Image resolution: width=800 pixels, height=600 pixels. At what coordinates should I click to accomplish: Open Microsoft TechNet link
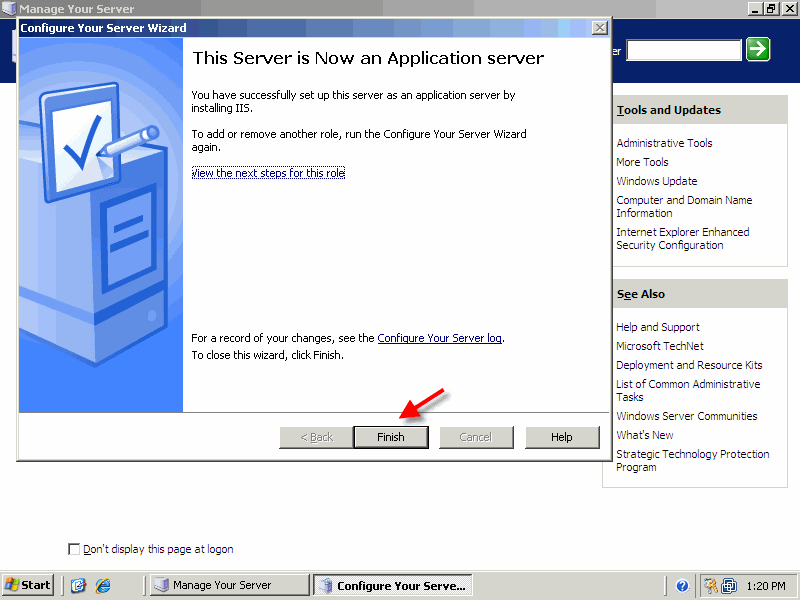click(660, 346)
